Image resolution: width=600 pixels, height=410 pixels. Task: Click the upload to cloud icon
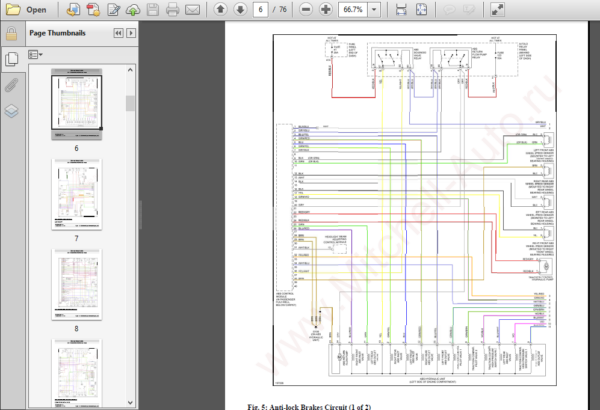(x=133, y=9)
